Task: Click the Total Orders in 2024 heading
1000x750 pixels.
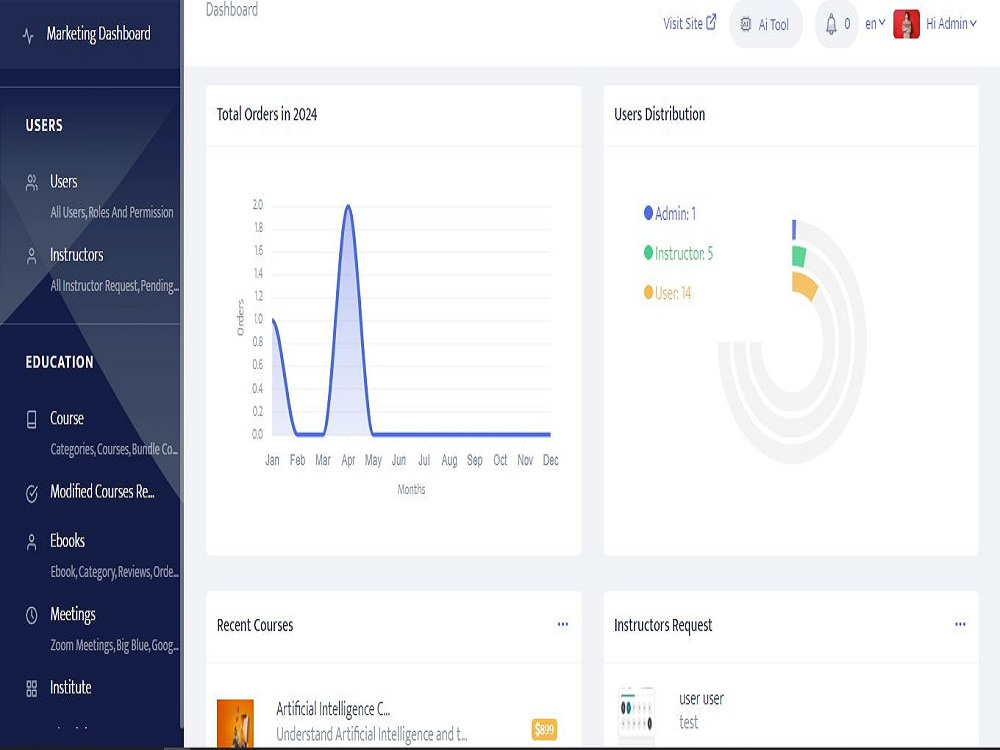Action: [267, 114]
